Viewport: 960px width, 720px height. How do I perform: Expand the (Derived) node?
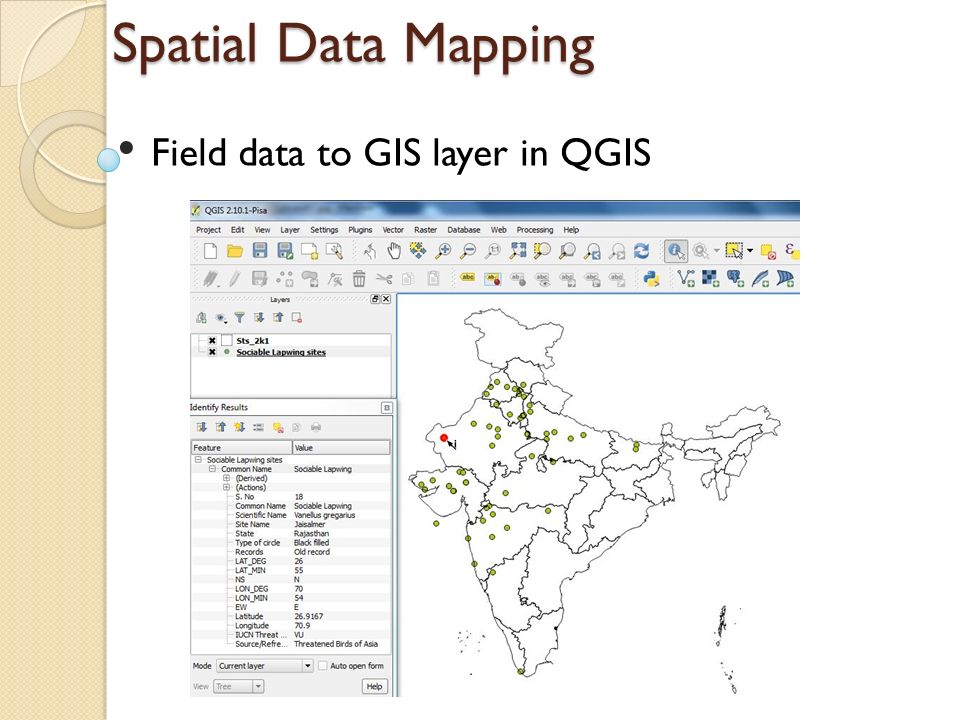click(x=227, y=478)
